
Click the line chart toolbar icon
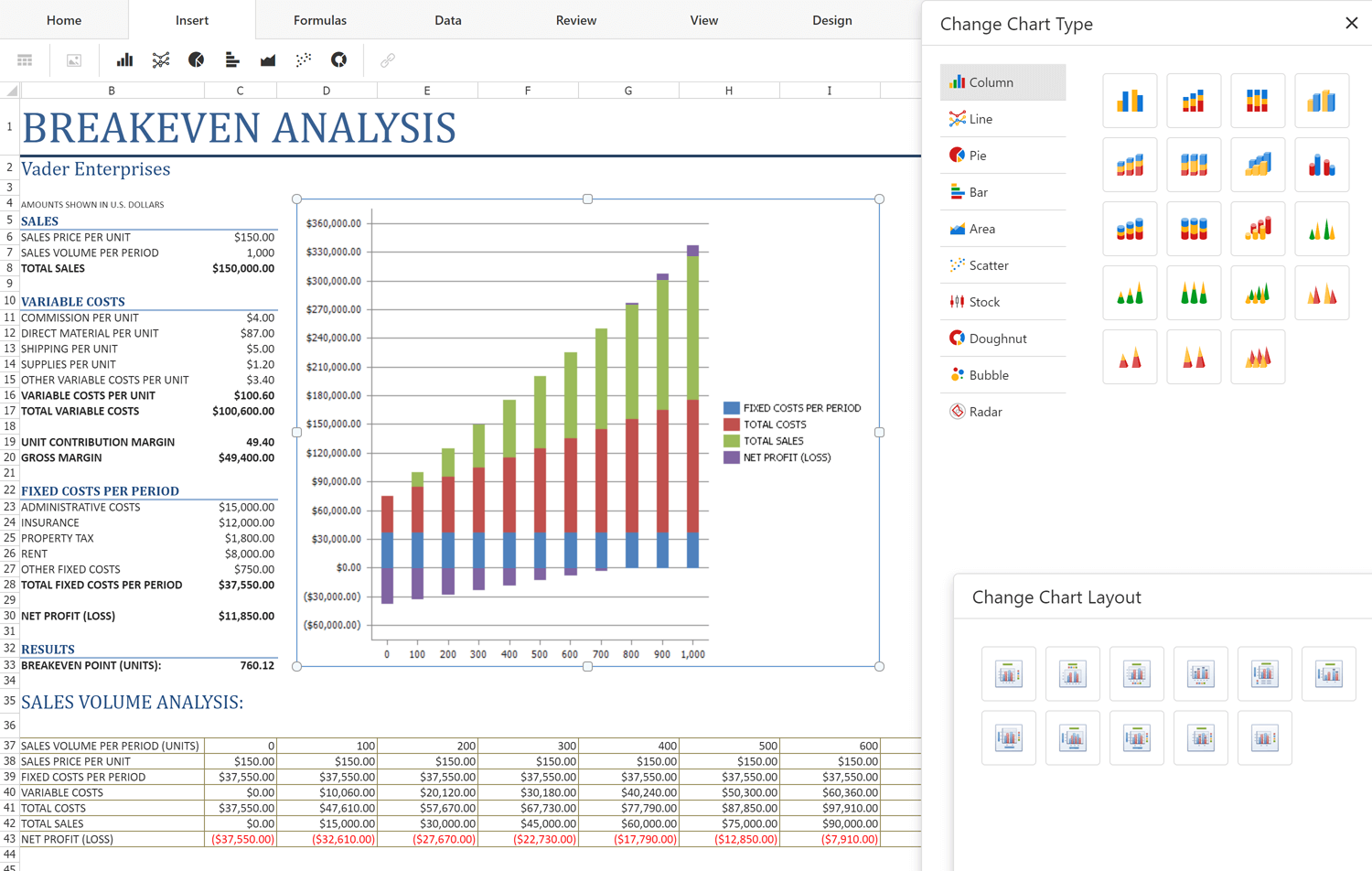coord(161,60)
